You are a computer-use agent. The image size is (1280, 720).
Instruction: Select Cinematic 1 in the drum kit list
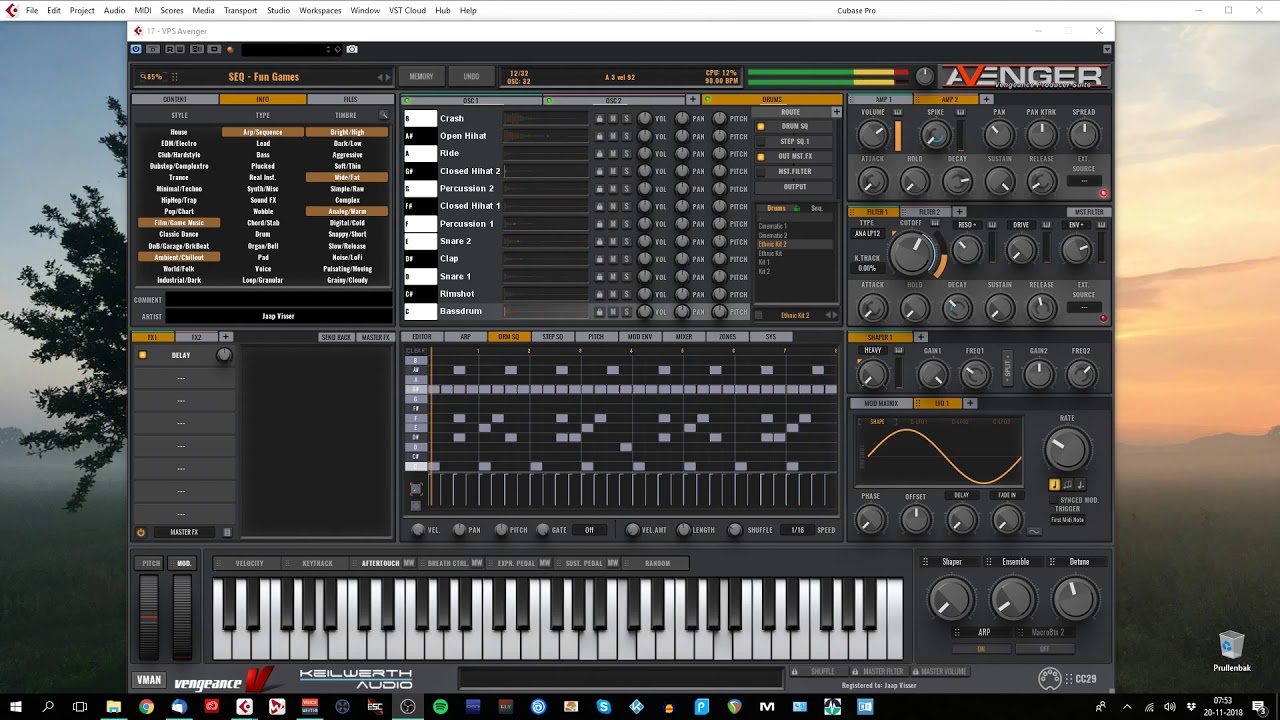pyautogui.click(x=772, y=226)
